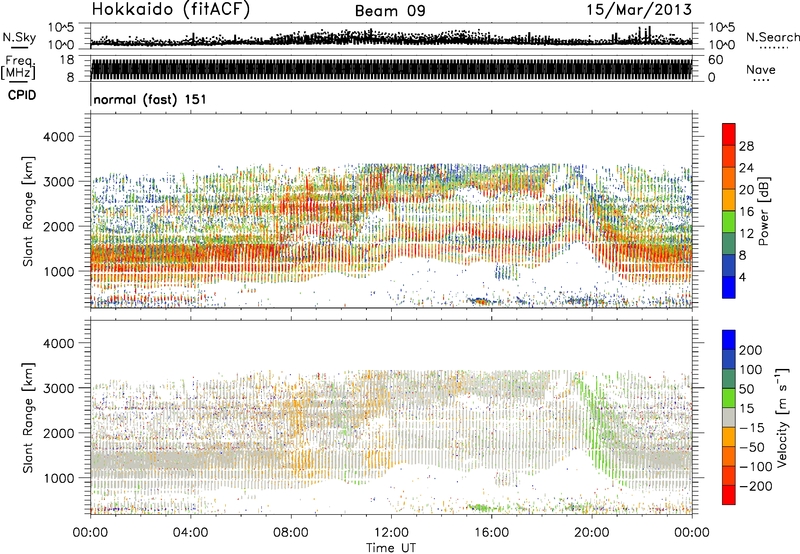Click the date '15/Mar/2013'

pos(639,10)
